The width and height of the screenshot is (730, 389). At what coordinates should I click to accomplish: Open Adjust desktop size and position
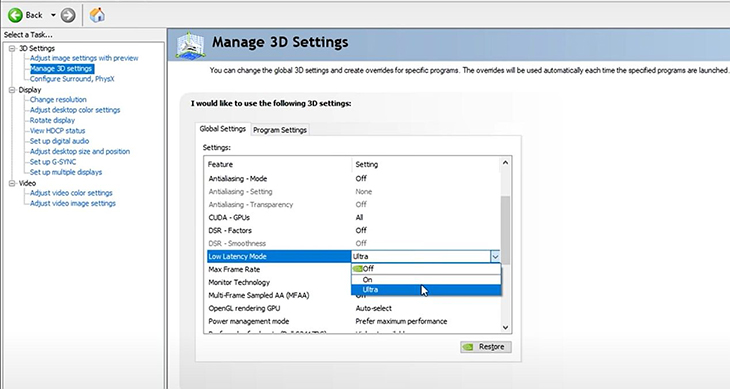click(80, 151)
